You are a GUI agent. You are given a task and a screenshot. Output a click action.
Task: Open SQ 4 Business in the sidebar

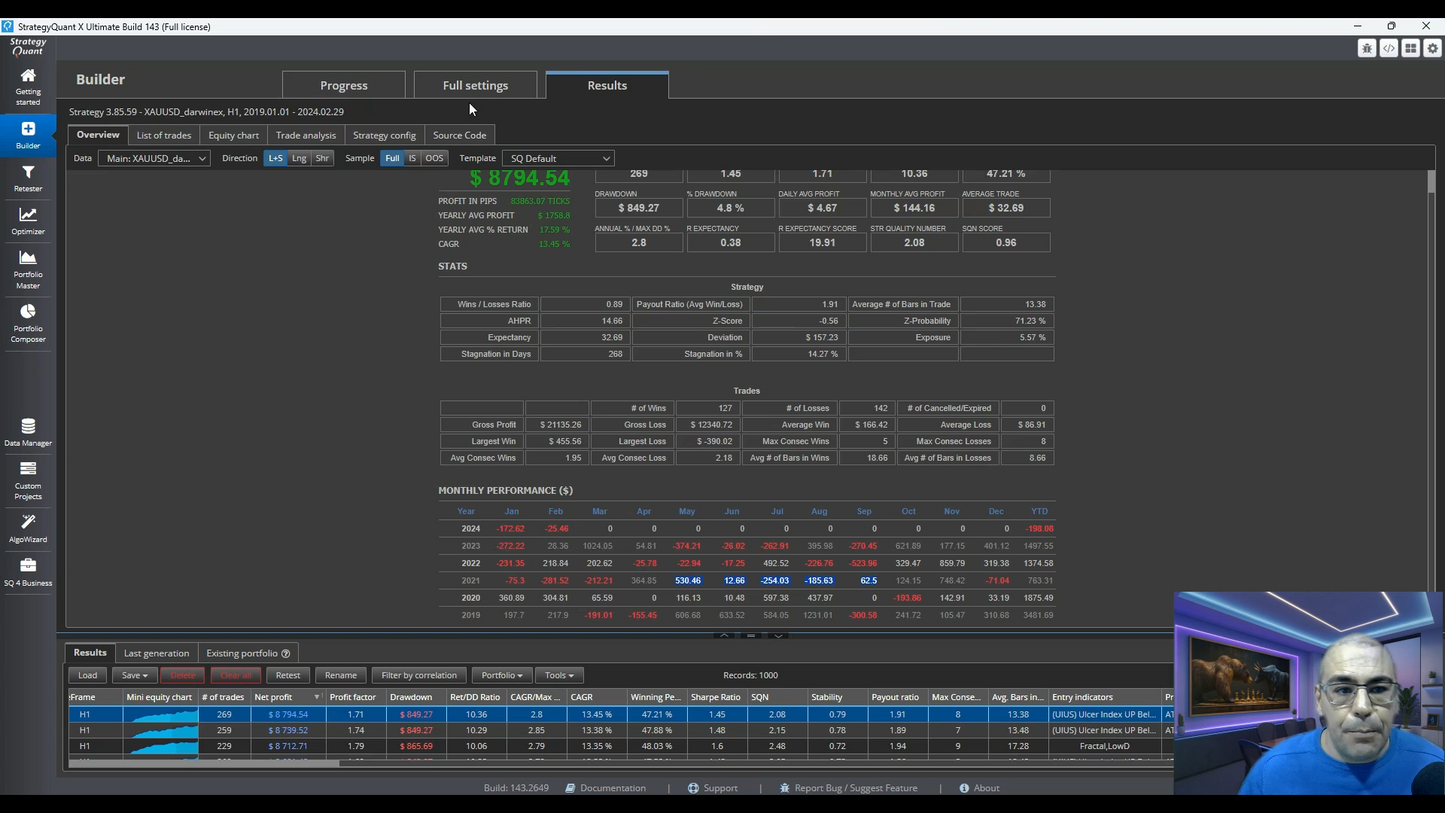[x=28, y=572]
